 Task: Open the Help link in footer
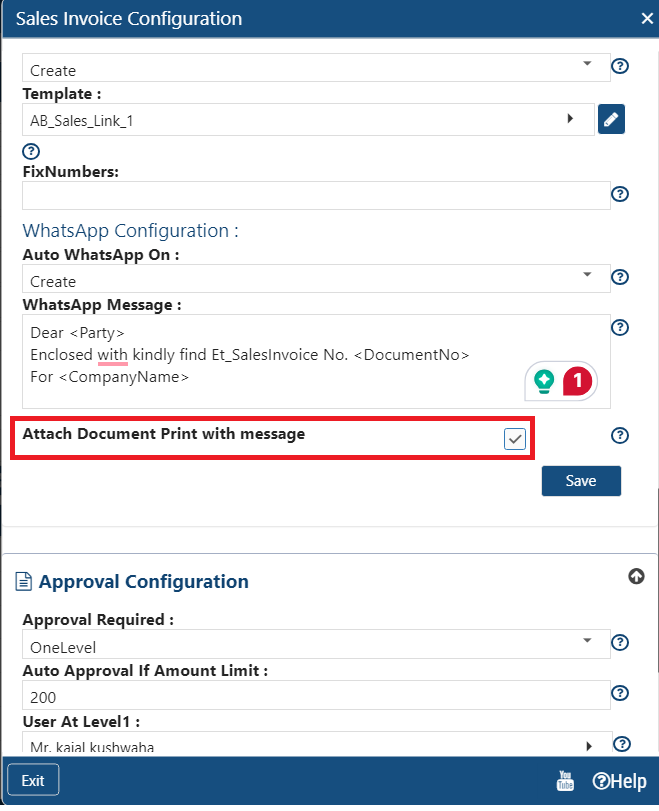click(619, 781)
